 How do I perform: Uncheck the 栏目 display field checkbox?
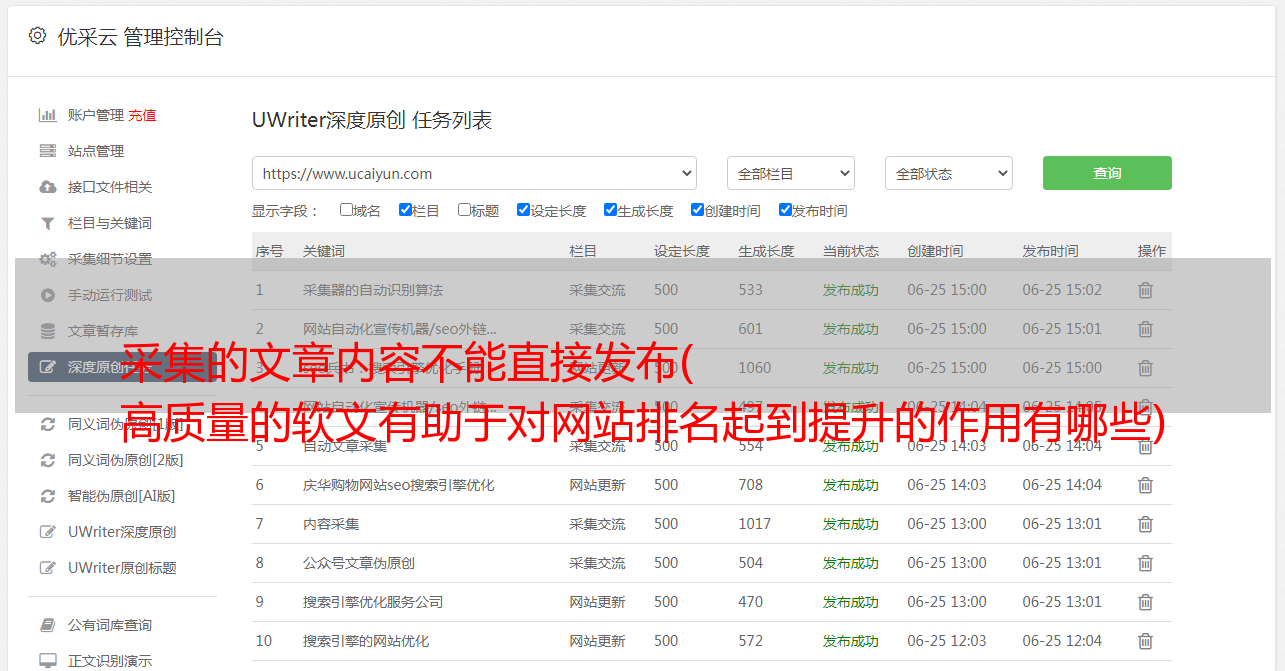tap(405, 210)
